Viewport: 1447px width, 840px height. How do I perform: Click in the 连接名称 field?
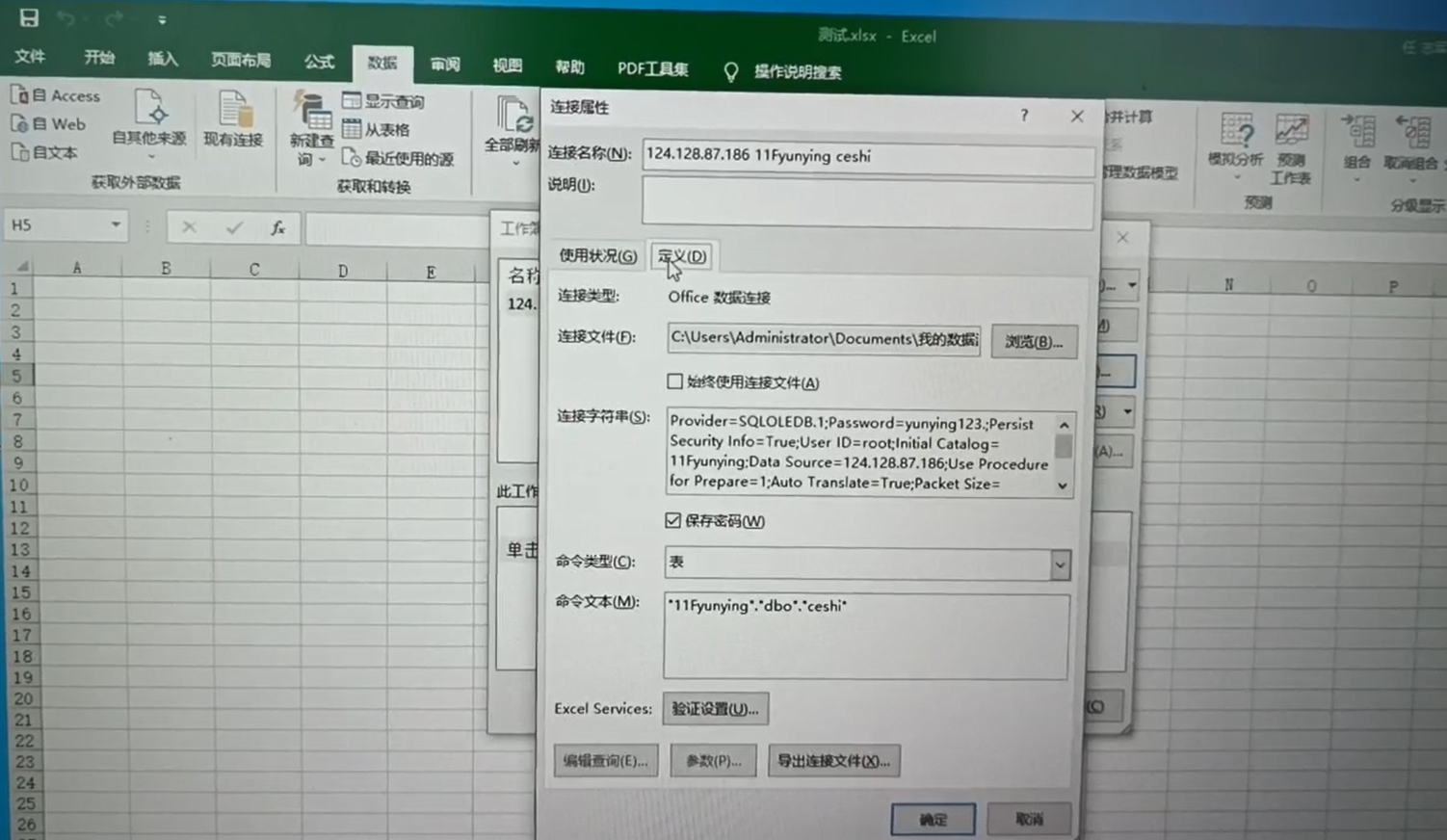[868, 157]
